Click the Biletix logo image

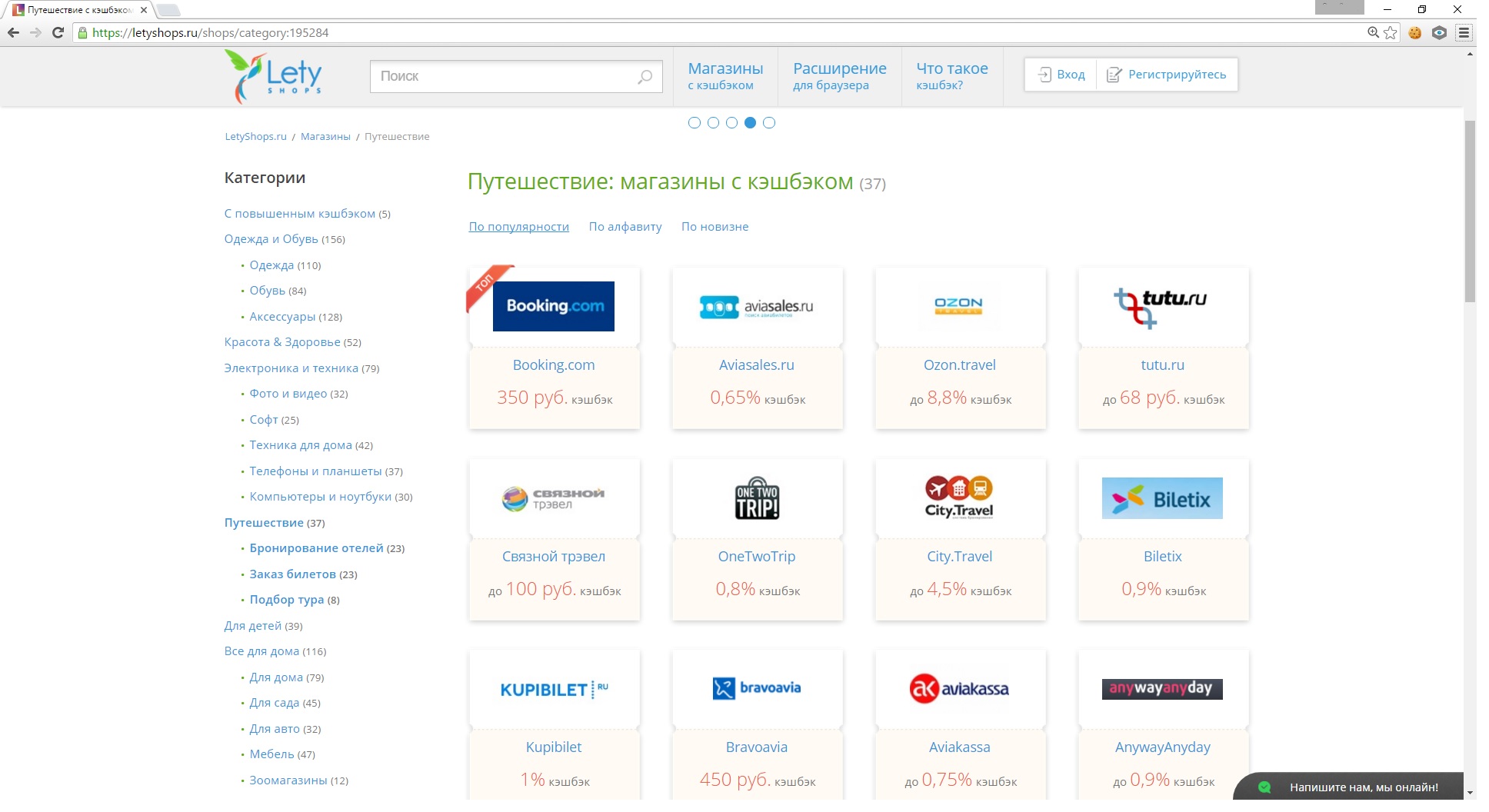[x=1162, y=498]
